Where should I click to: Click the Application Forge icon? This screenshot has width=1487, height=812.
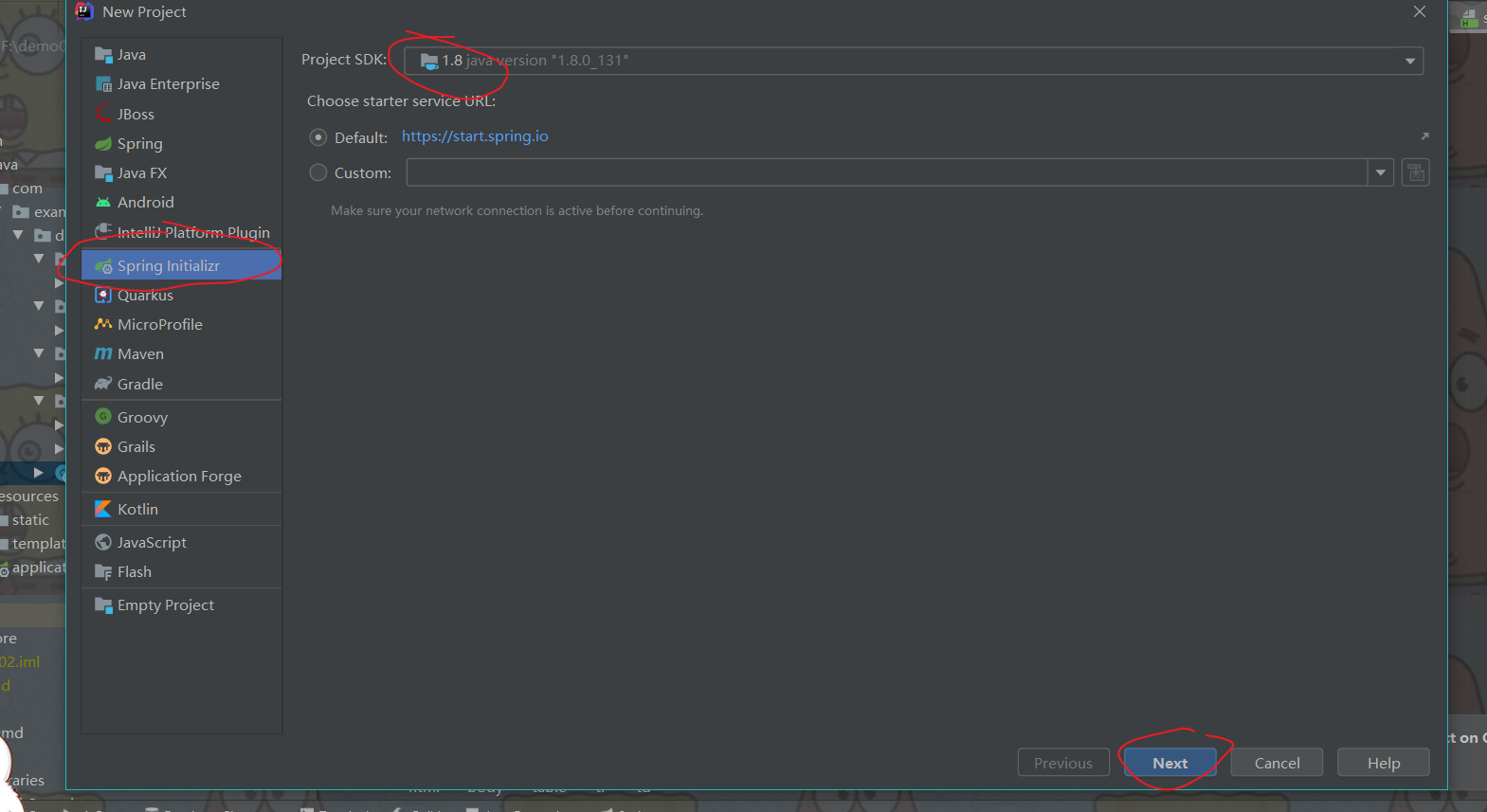103,476
